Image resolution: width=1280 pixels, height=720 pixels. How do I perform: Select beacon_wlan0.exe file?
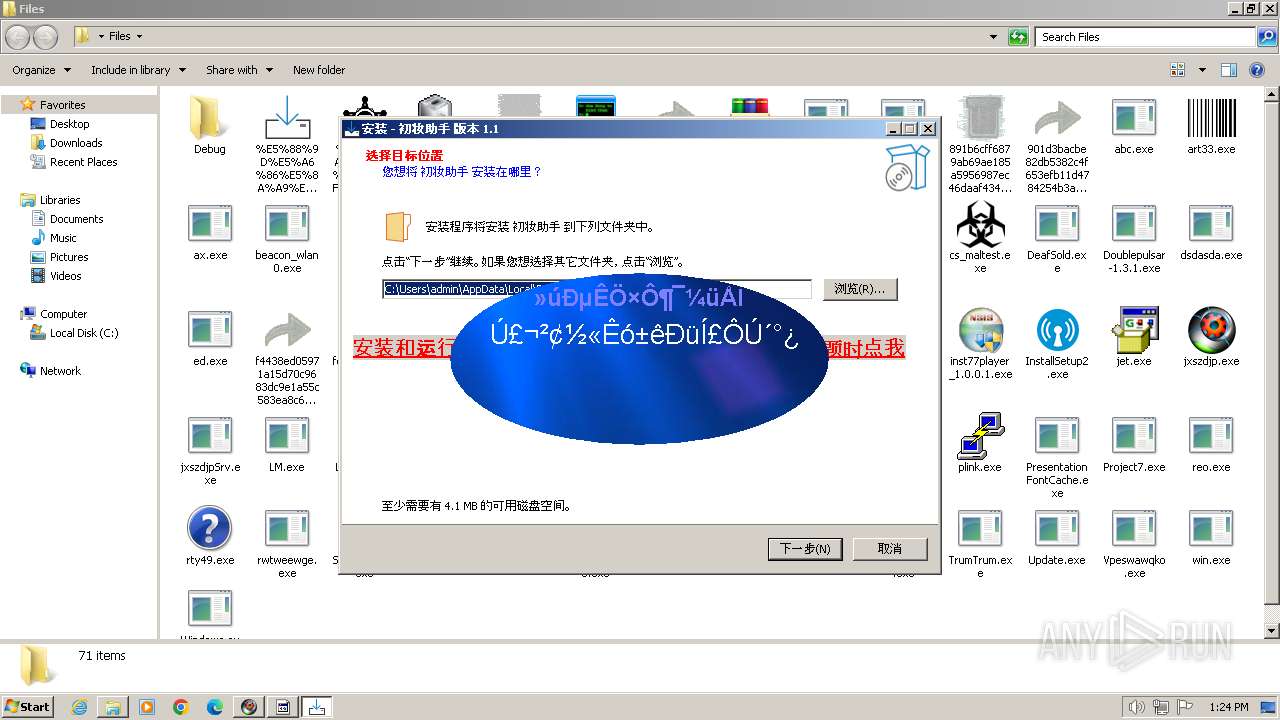click(287, 224)
